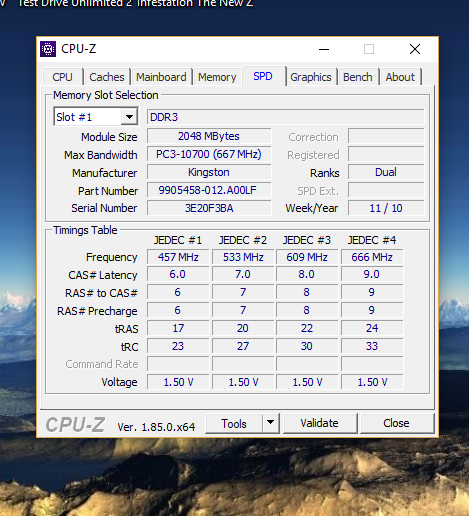The height and width of the screenshot is (516, 469).
Task: Click JEDEC #1 voltage 1.50 V
Action: (x=178, y=382)
